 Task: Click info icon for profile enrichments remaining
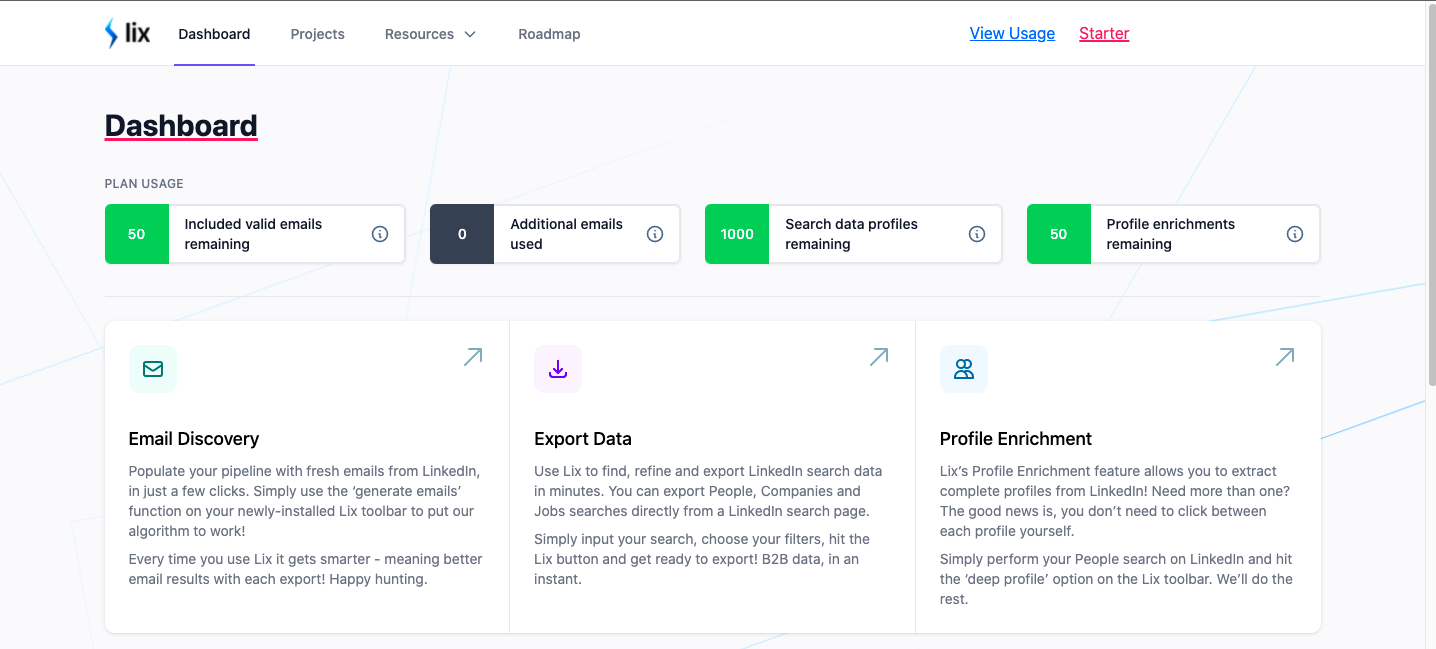[1295, 234]
